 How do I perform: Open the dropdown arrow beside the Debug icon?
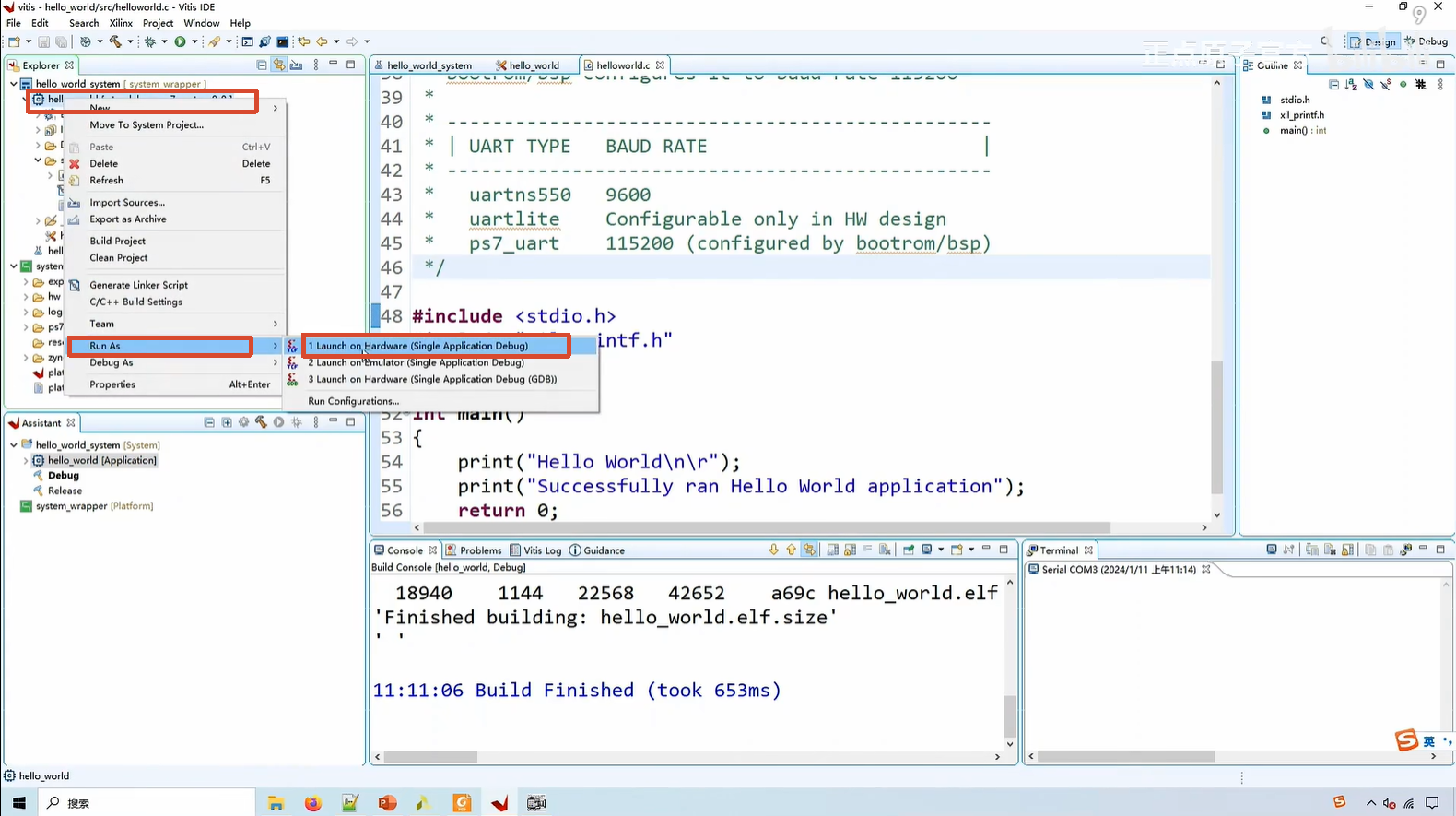pyautogui.click(x=164, y=41)
